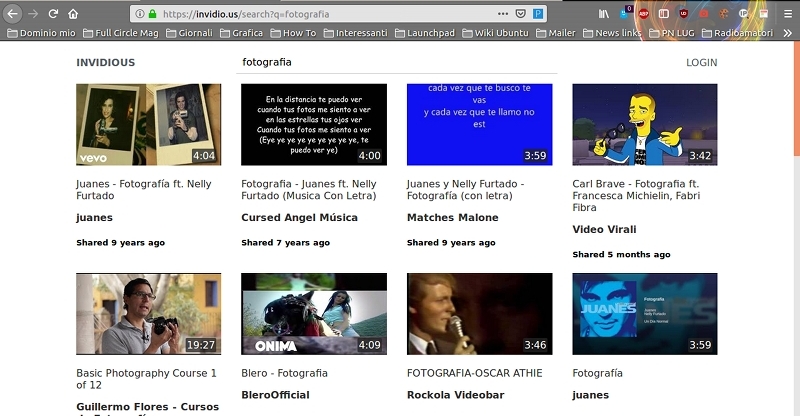This screenshot has height=416, width=800.
Task: Open News links bookmark folder
Action: (612, 33)
